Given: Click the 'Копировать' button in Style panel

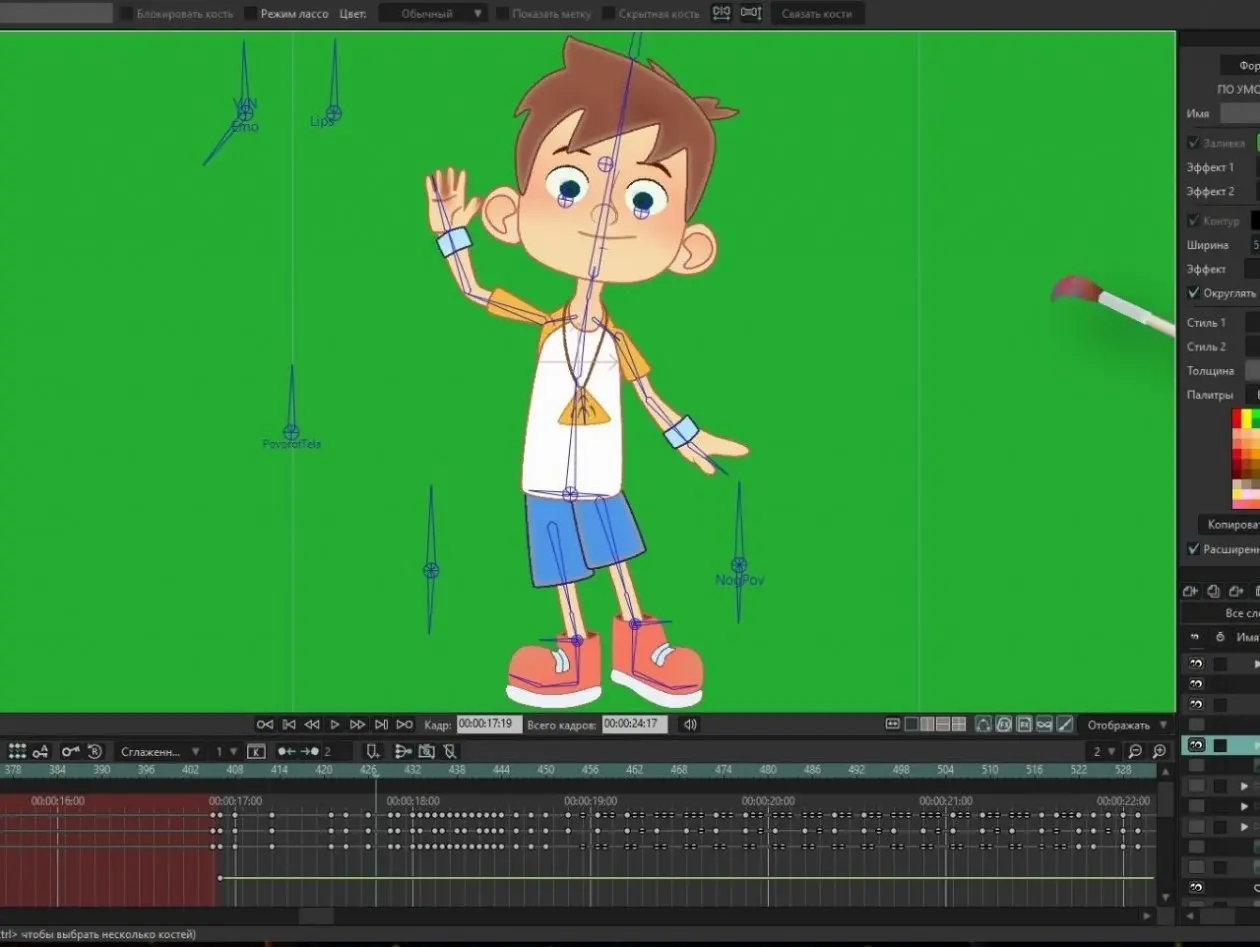Looking at the screenshot, I should tap(1229, 524).
